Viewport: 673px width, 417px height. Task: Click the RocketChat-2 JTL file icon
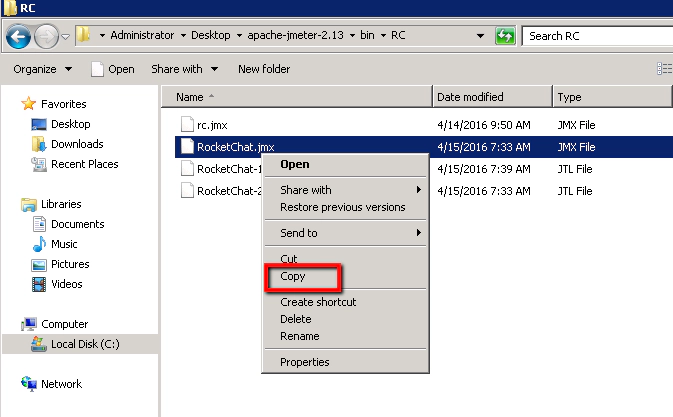pos(187,190)
